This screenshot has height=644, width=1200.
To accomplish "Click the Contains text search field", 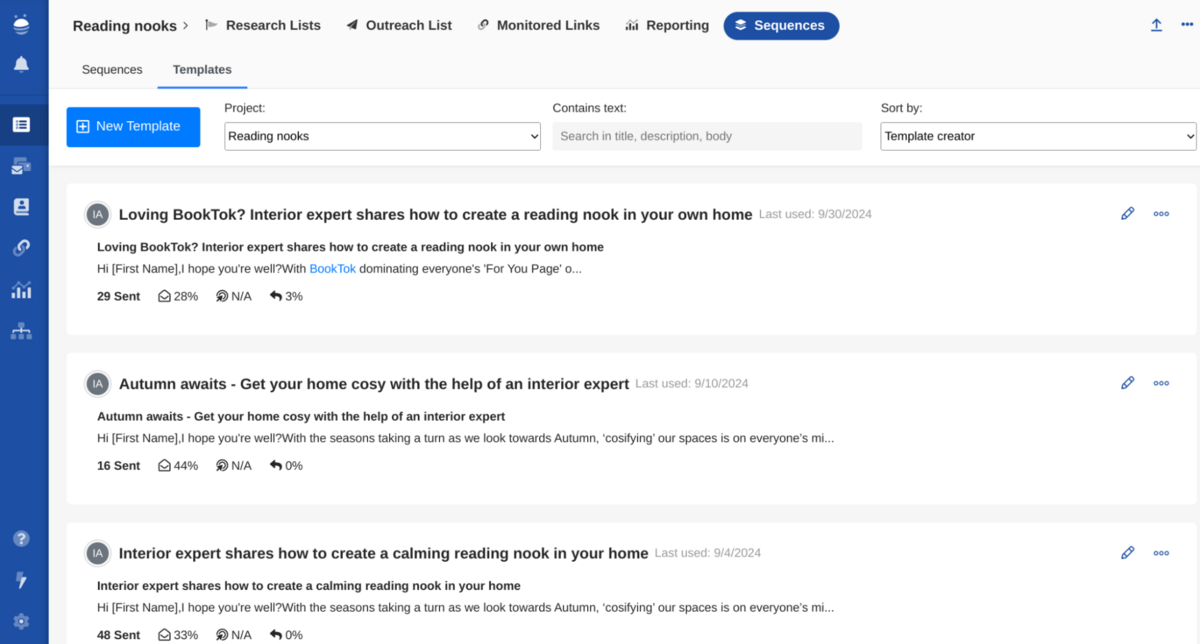I will (706, 136).
